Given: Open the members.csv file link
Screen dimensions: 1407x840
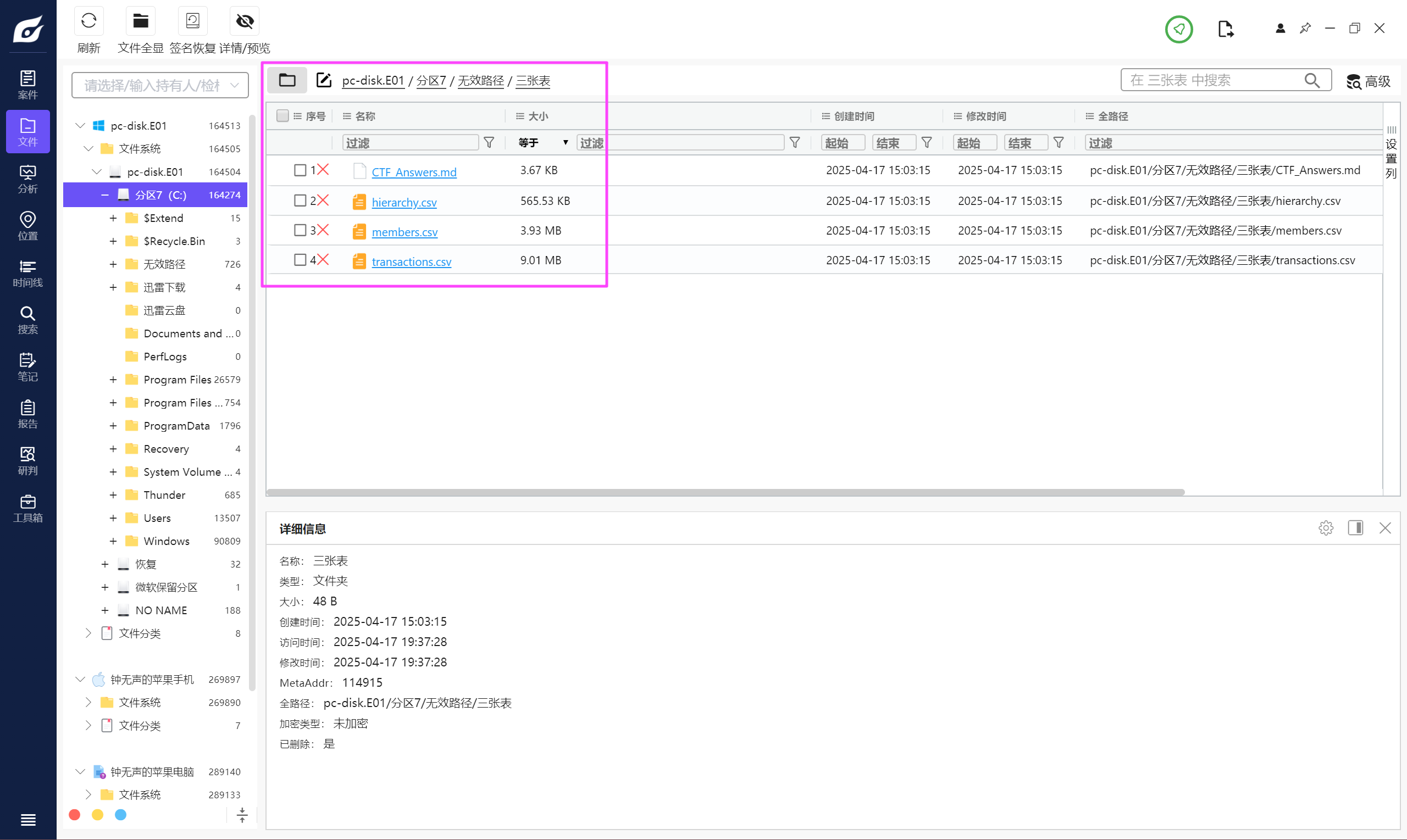Looking at the screenshot, I should point(405,232).
